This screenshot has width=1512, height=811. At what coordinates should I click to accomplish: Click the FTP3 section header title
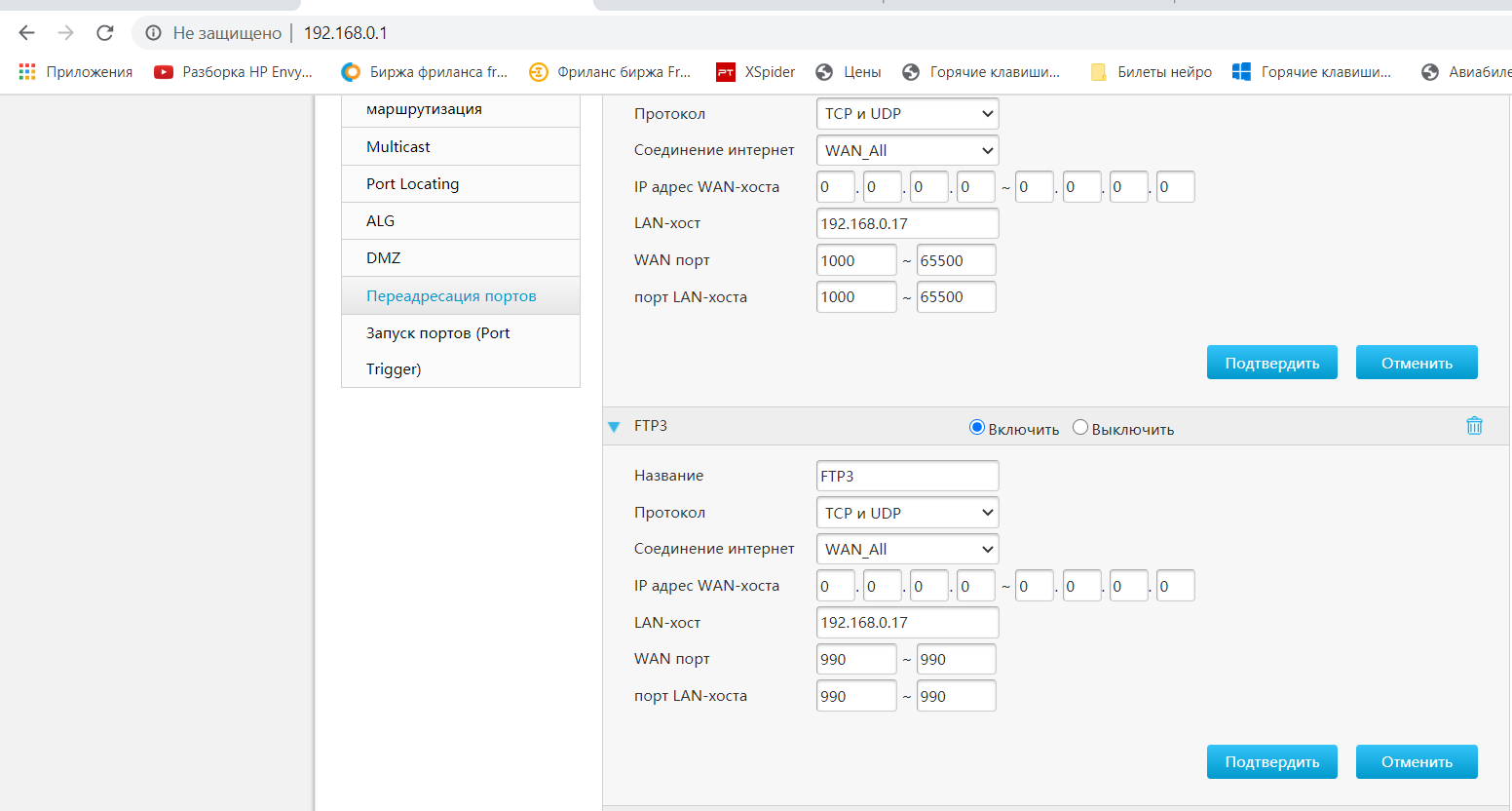[651, 426]
